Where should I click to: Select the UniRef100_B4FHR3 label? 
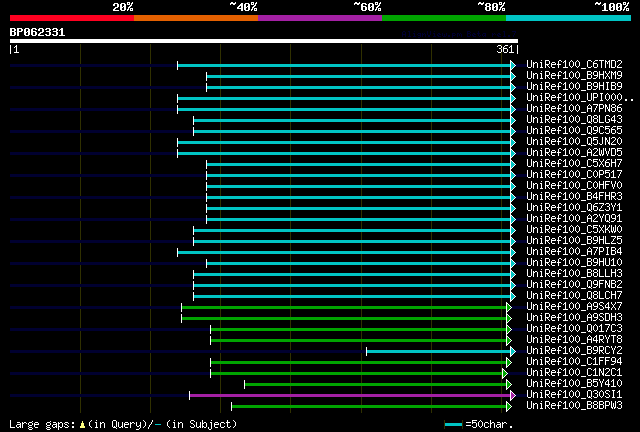574,197
